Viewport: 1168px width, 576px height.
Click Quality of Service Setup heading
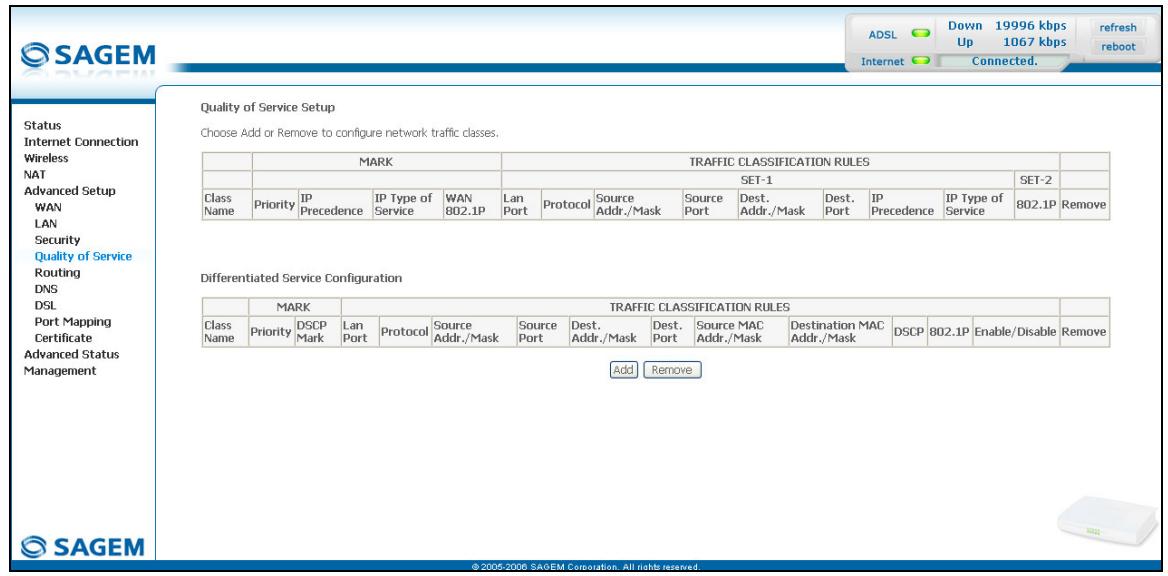[267, 107]
